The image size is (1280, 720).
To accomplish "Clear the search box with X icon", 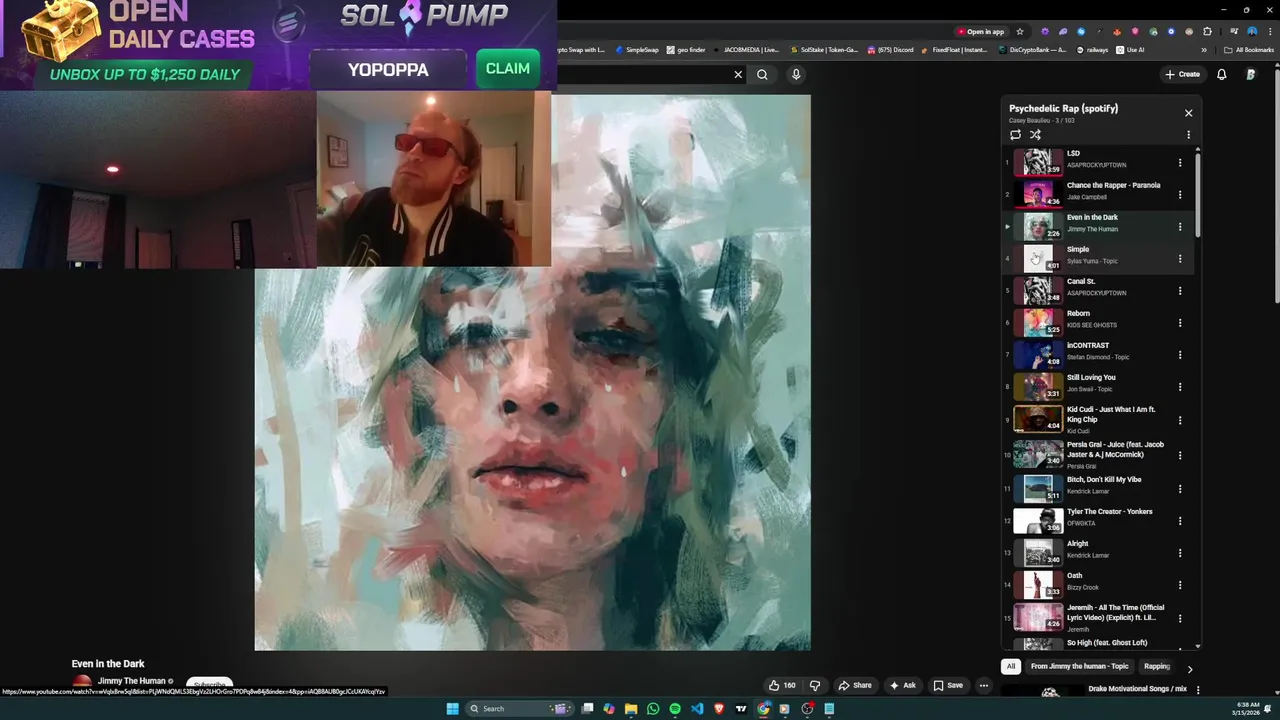I will pos(738,74).
